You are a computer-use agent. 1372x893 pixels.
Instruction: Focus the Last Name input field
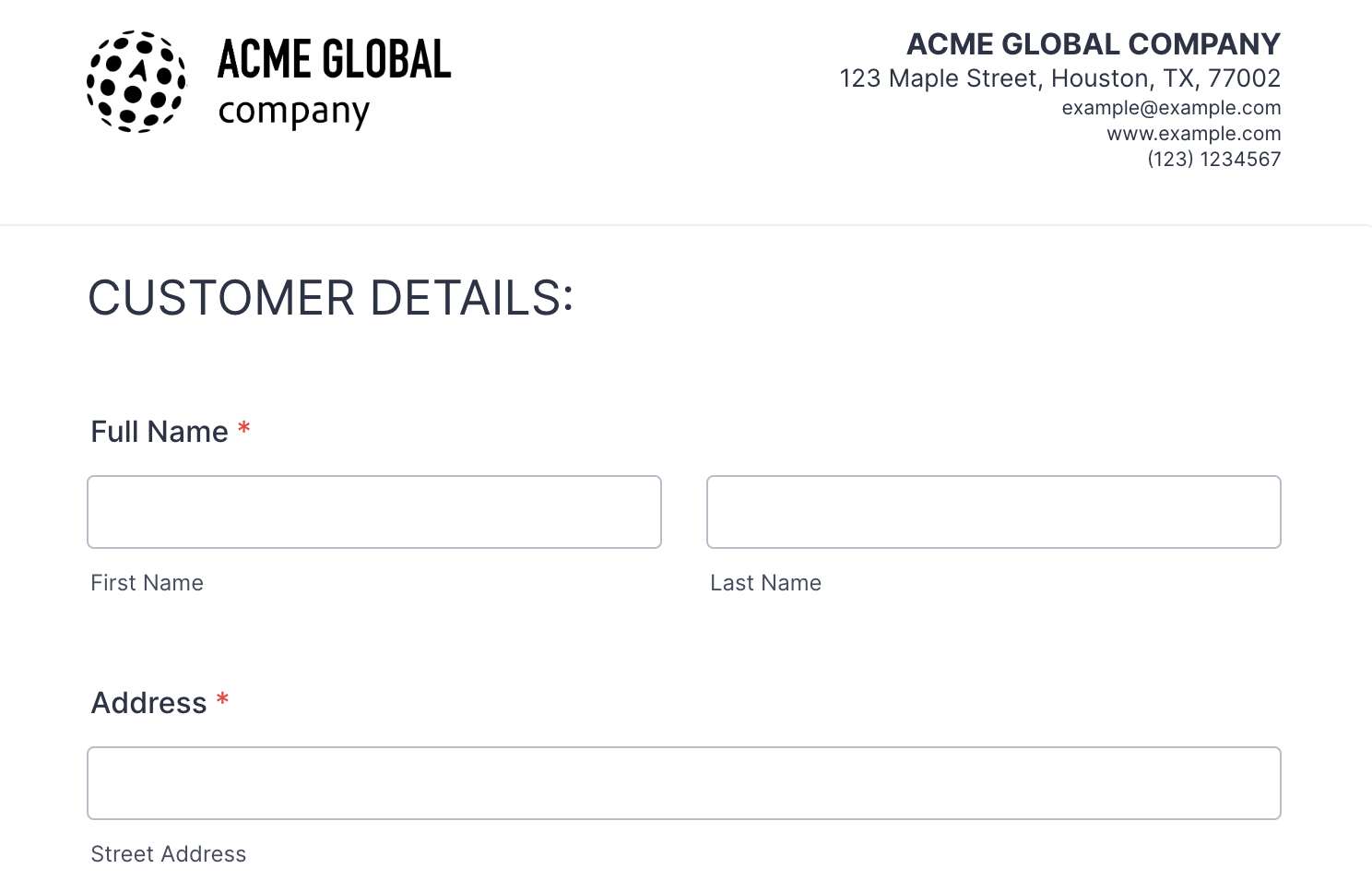[993, 512]
